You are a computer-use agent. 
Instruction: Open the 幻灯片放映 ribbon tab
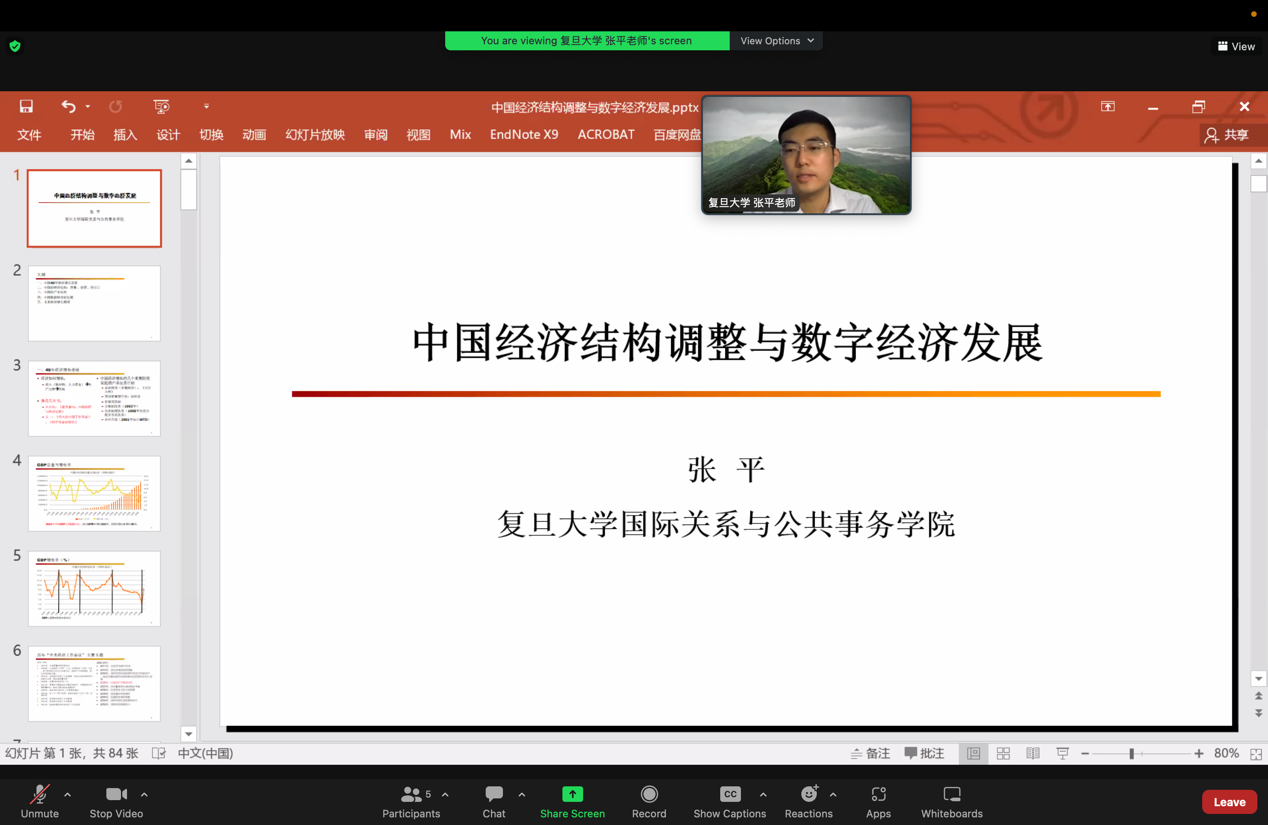point(315,135)
